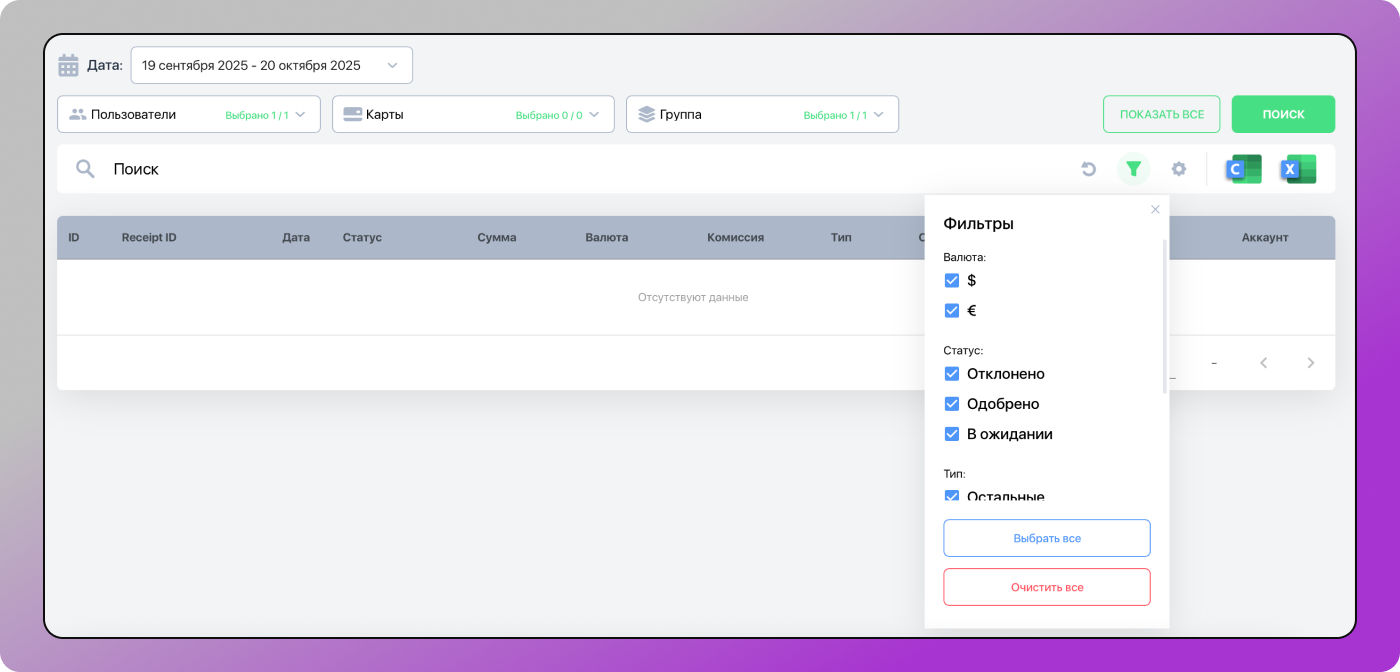This screenshot has width=1400, height=672.
Task: Close the Фильтры panel
Action: coord(1155,209)
